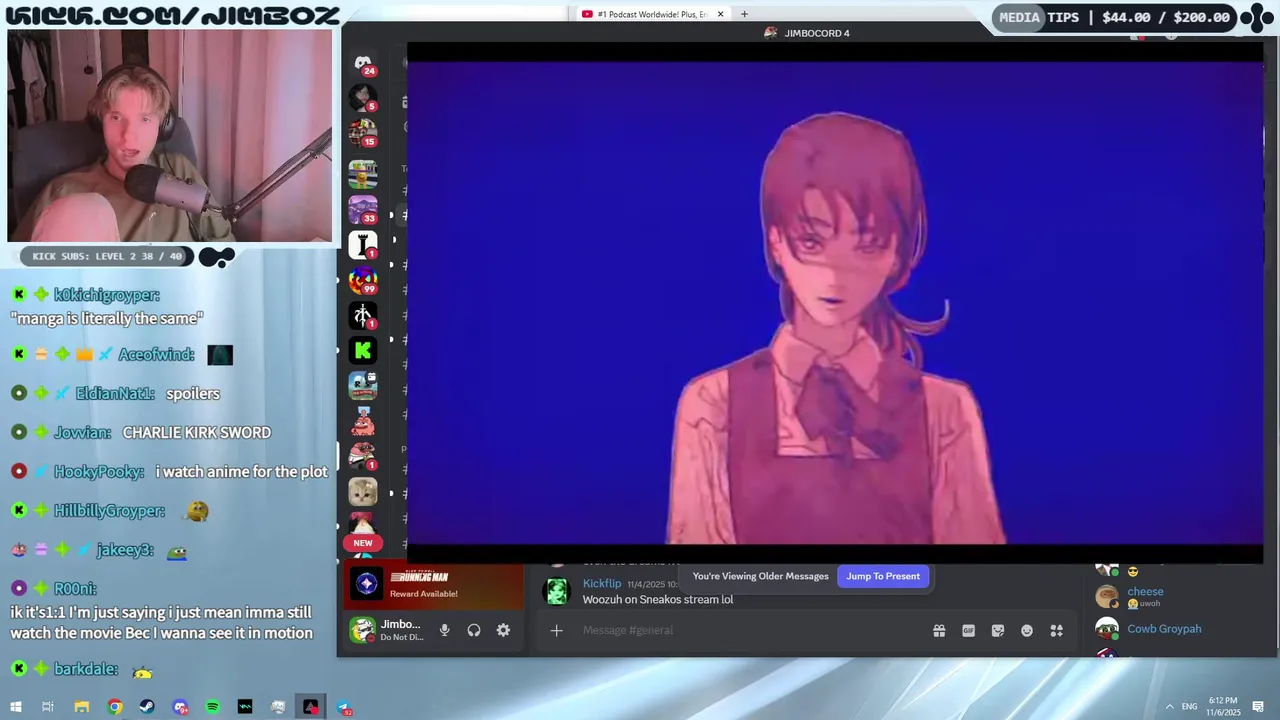This screenshot has width=1280, height=720.
Task: Open Google Chrome from taskbar
Action: coord(115,707)
